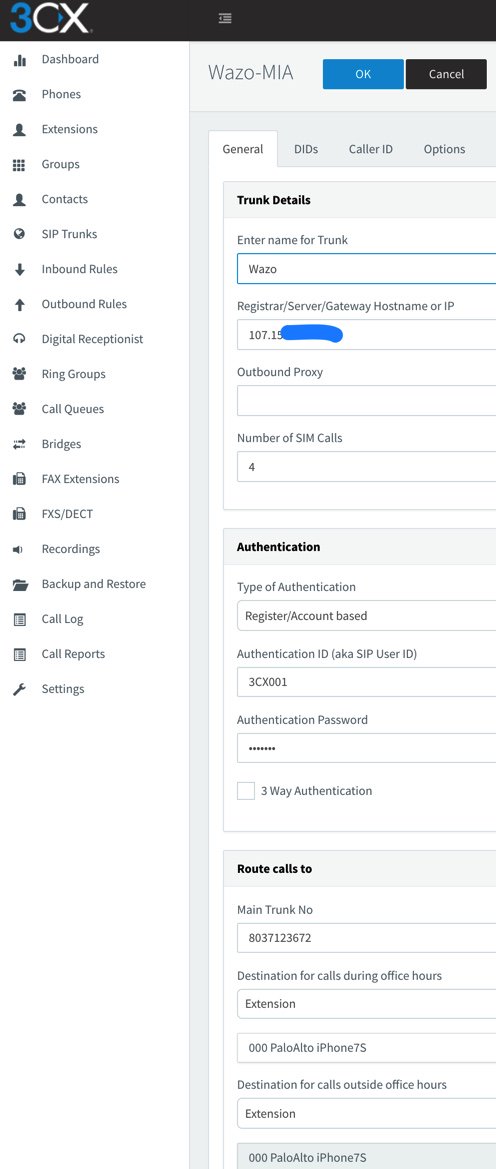This screenshot has height=1169, width=496.
Task: Open outside office hours extension 000 PaloAlto dropdown
Action: [x=366, y=1157]
